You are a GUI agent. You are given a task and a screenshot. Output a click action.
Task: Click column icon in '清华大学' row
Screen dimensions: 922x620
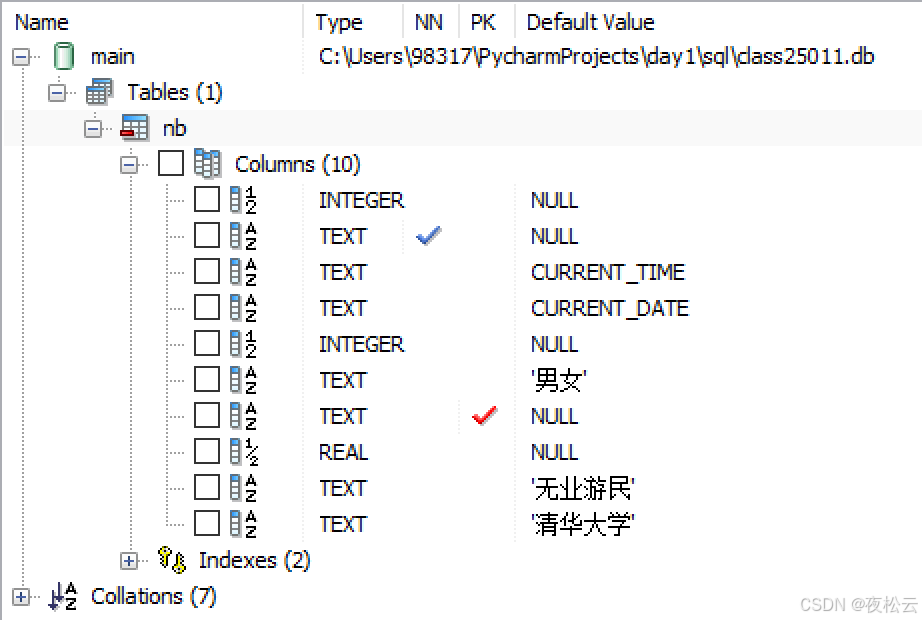pyautogui.click(x=243, y=524)
